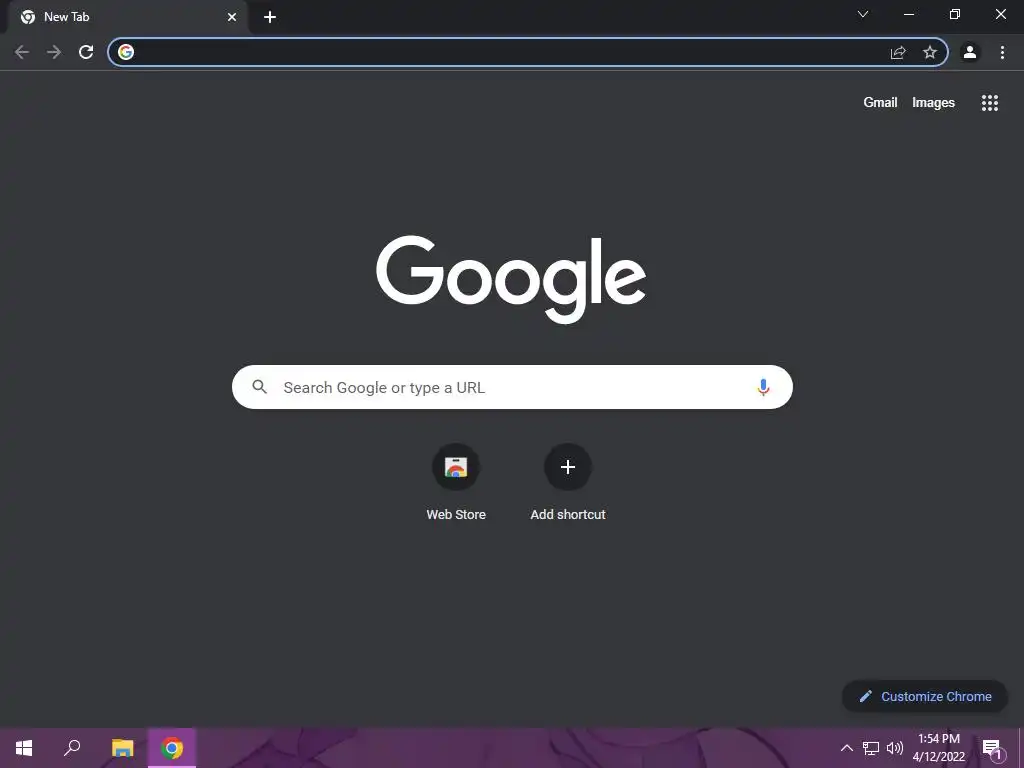This screenshot has width=1024, height=768.
Task: Share this page via the share icon
Action: [898, 52]
